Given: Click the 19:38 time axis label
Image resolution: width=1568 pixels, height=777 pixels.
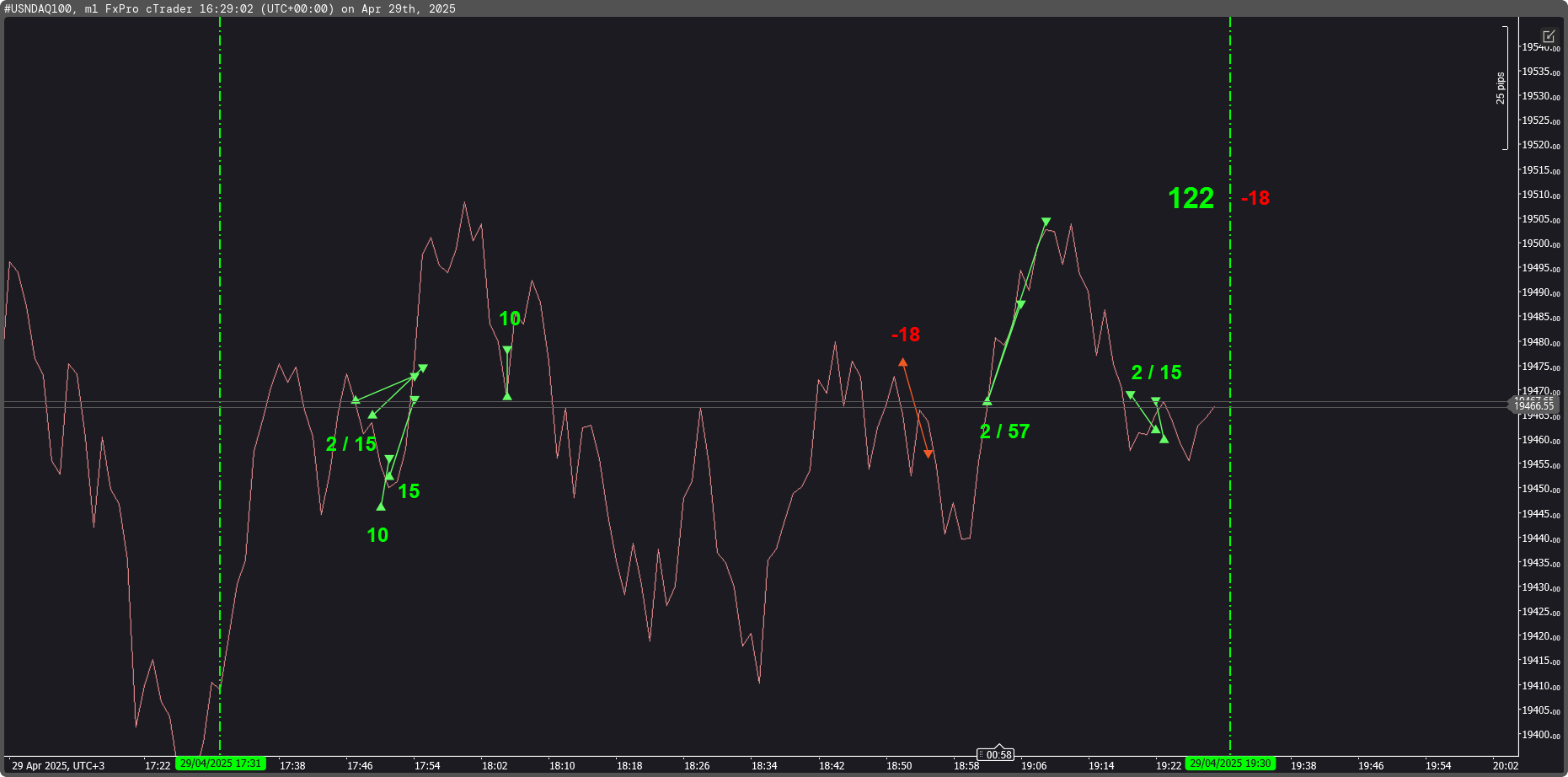Looking at the screenshot, I should click(x=1303, y=766).
